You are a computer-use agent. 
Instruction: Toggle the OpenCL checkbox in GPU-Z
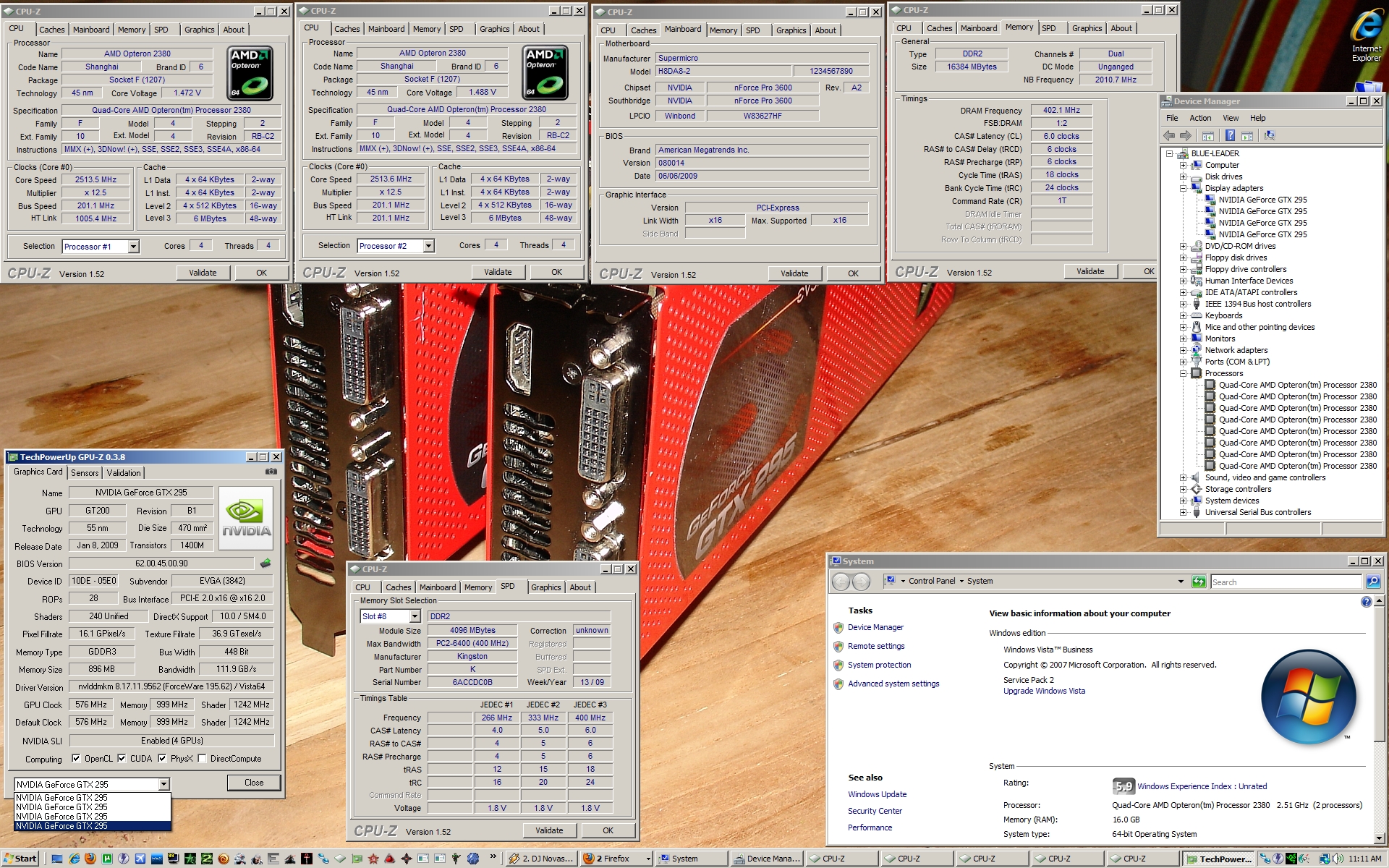point(76,759)
